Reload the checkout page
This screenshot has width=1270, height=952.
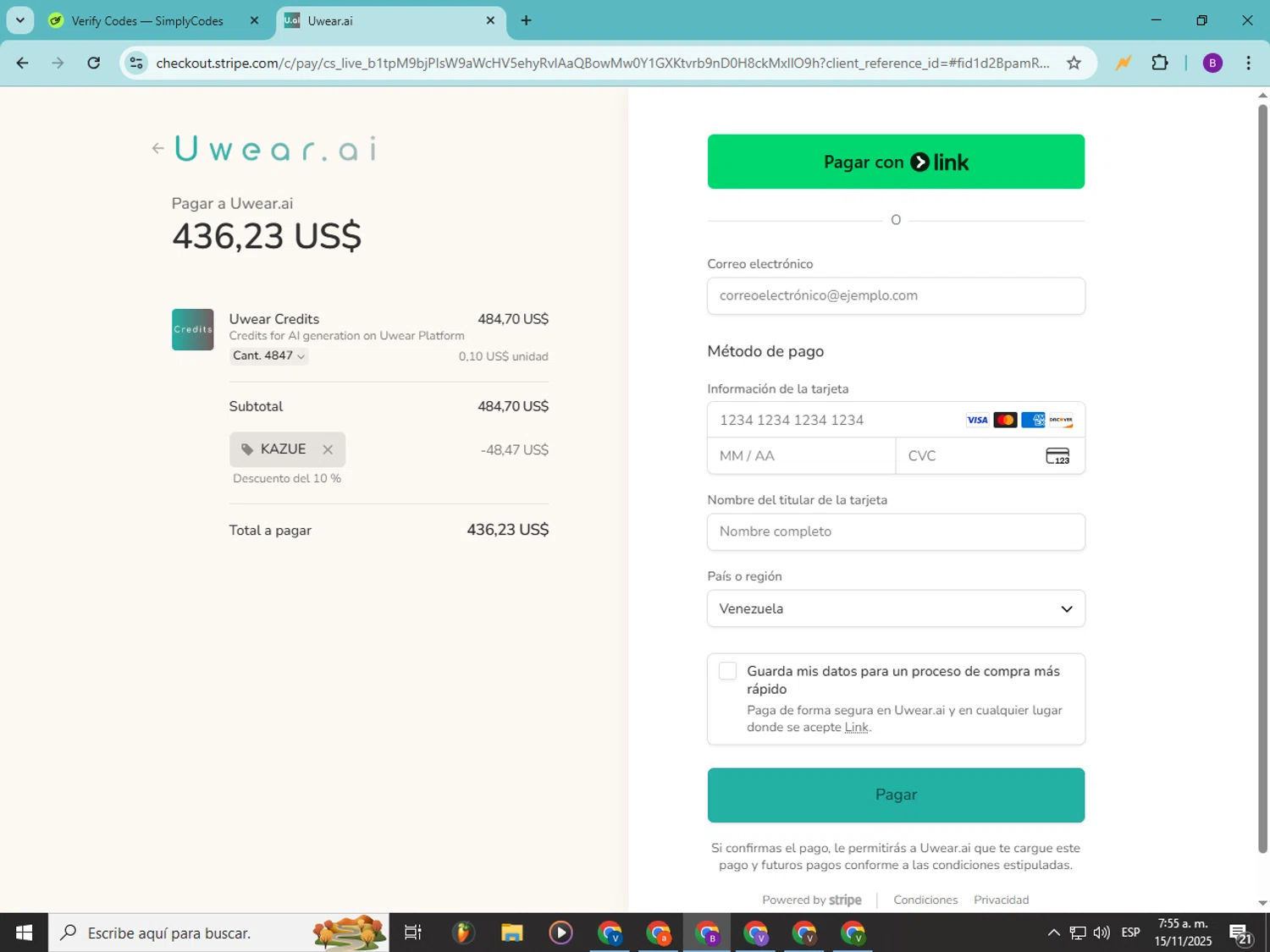pyautogui.click(x=94, y=63)
